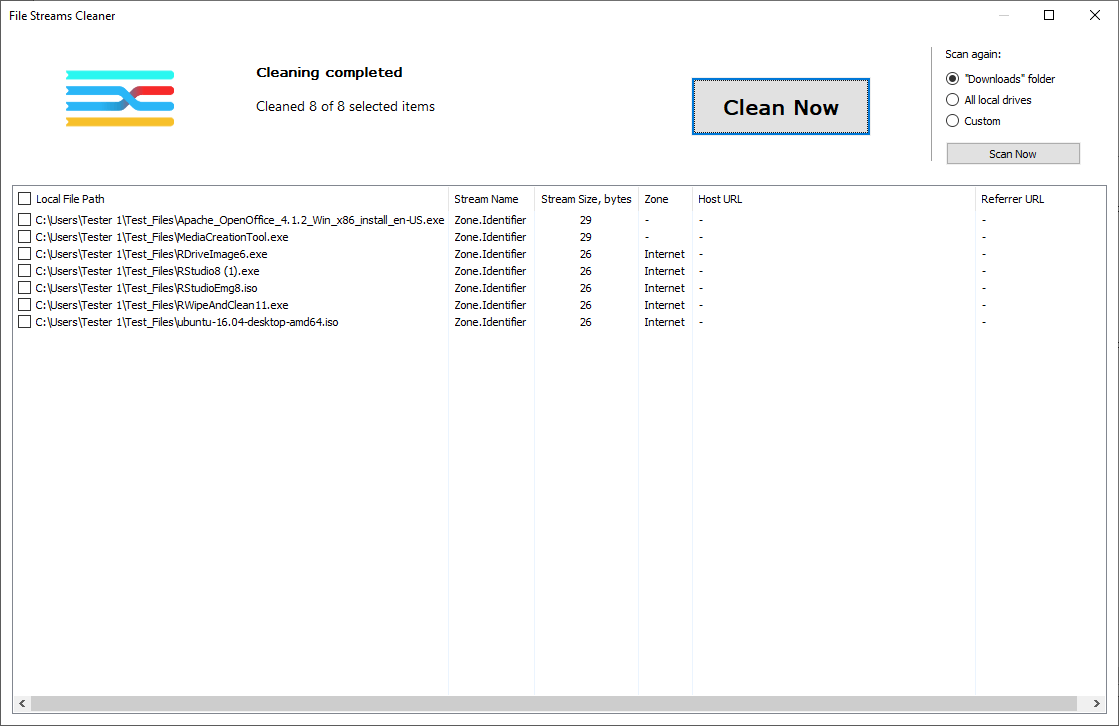Click the horizontal scrollbar thumb
This screenshot has height=726, width=1119.
click(554, 704)
